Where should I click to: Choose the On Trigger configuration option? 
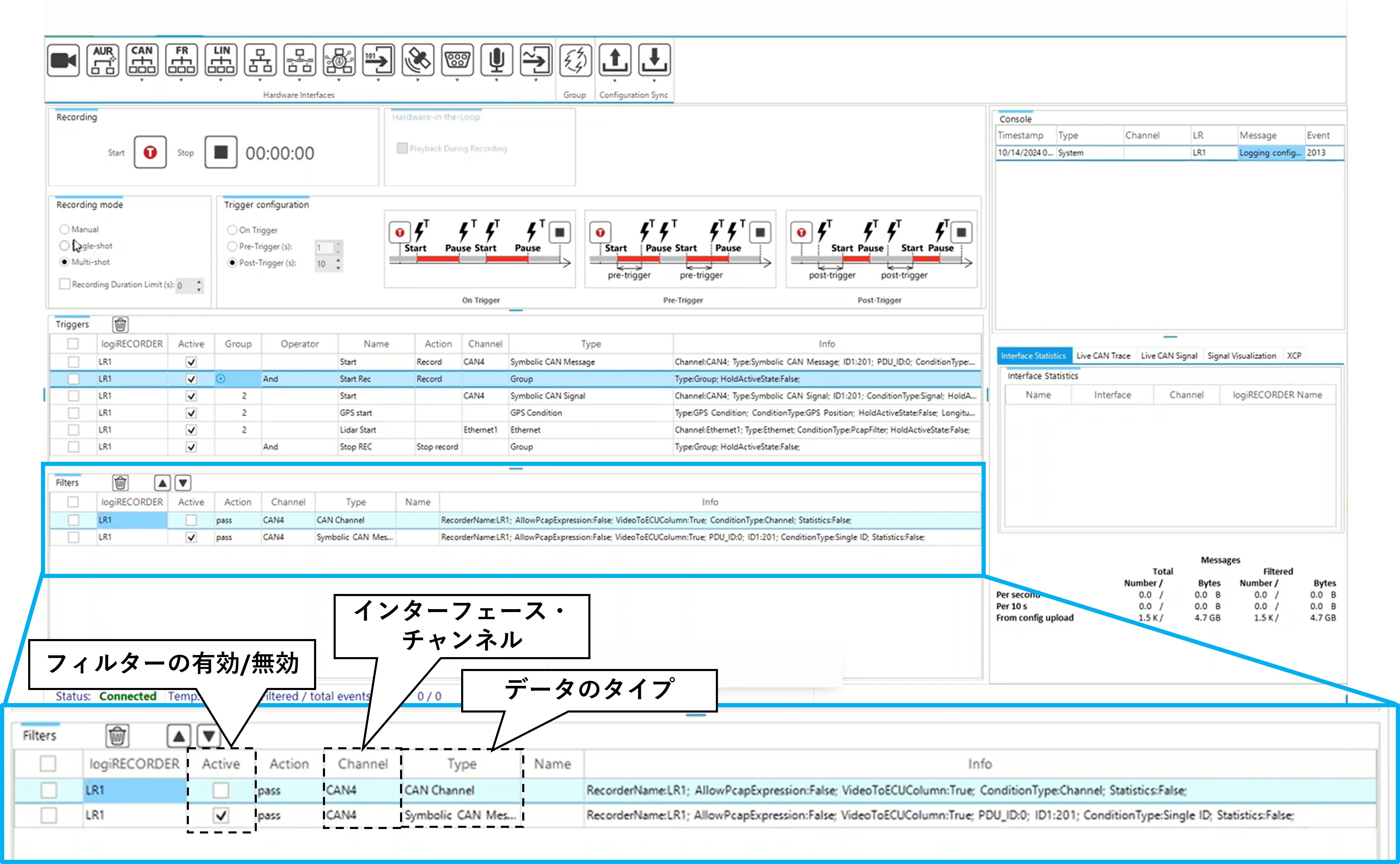232,230
